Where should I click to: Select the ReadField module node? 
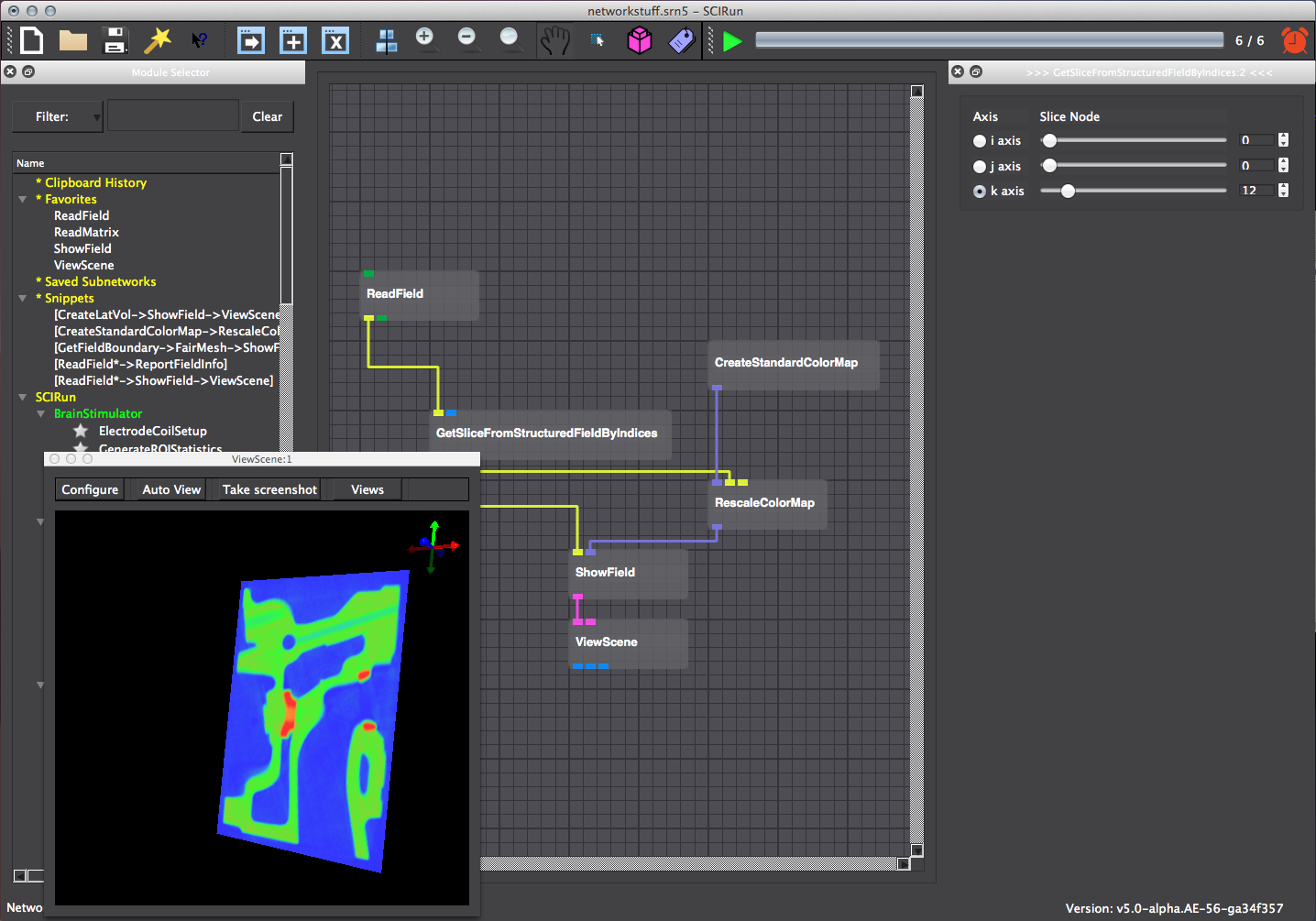click(x=420, y=294)
